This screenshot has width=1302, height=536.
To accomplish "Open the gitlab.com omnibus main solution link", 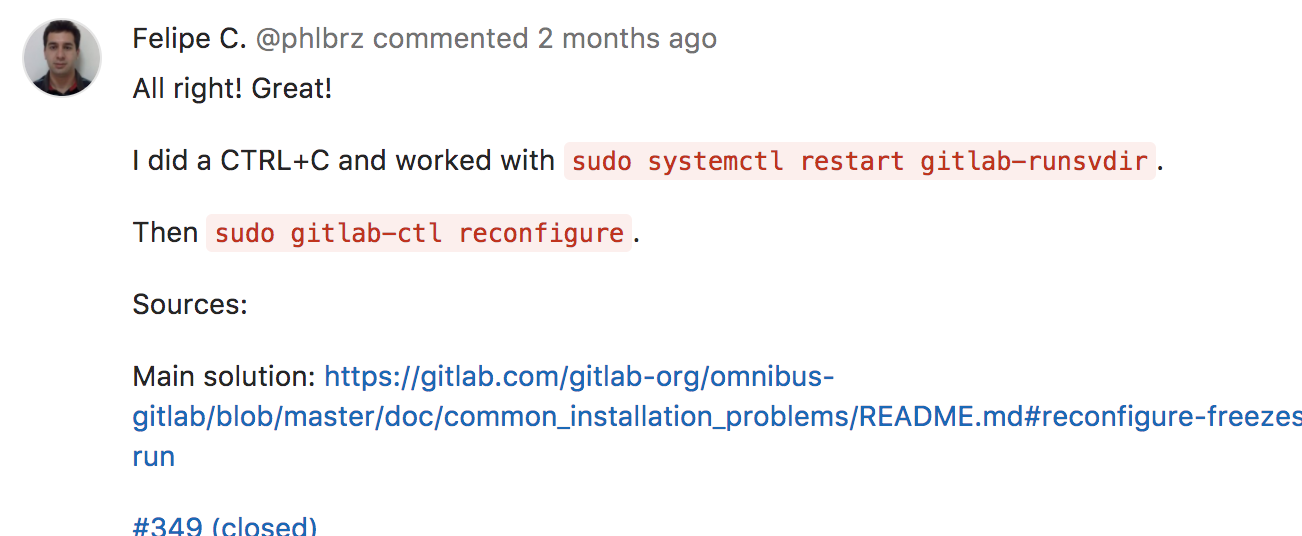I will (579, 377).
